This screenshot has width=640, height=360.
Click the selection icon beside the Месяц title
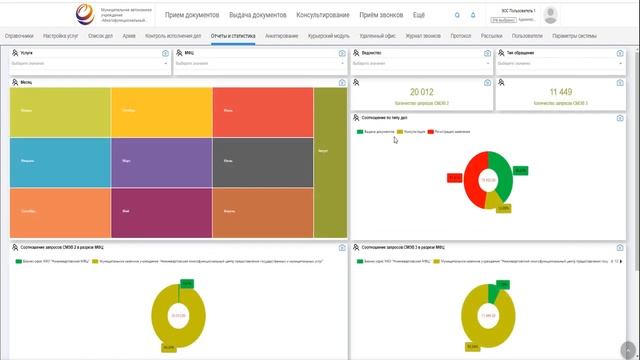(15, 82)
